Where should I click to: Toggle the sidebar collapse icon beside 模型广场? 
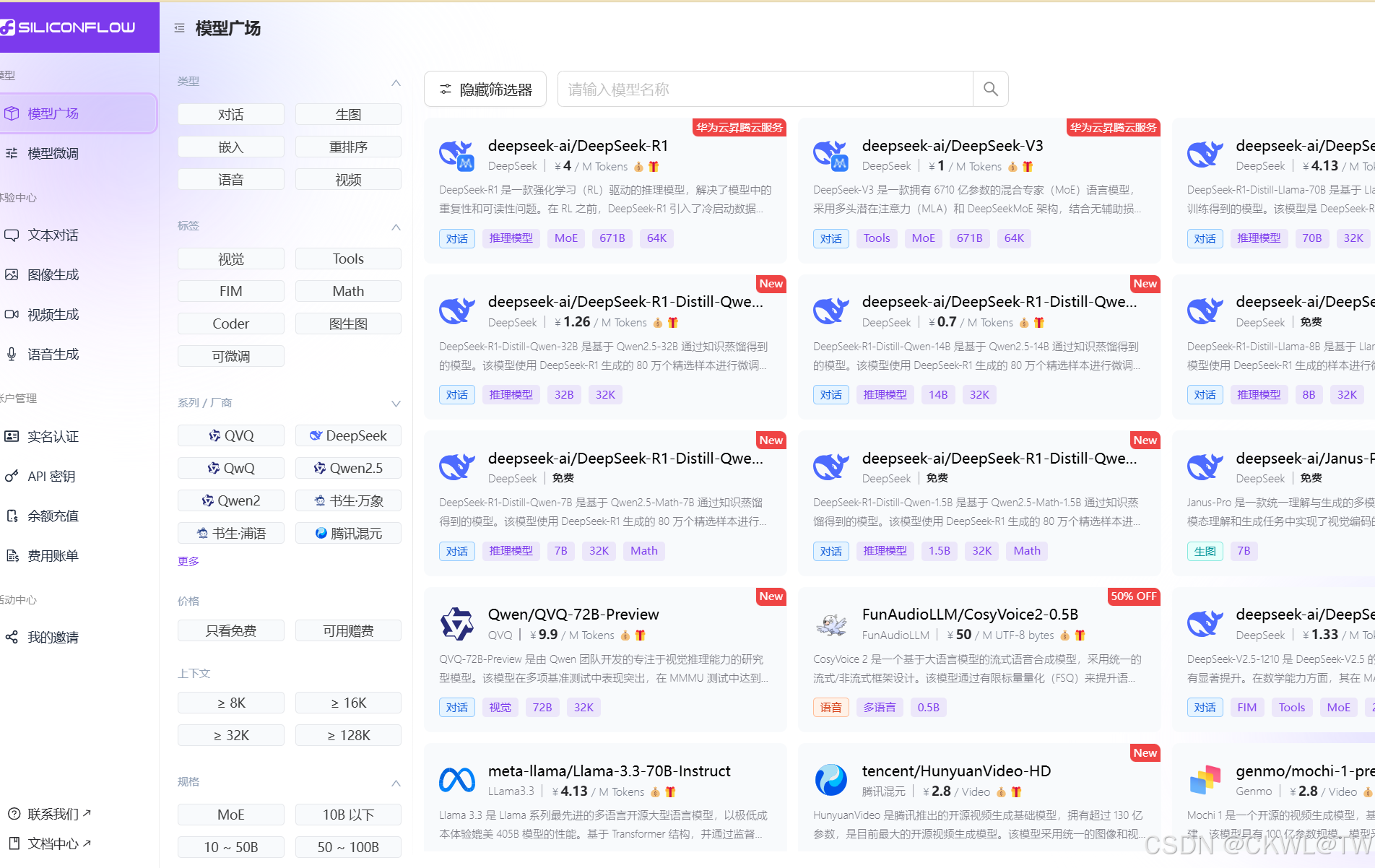[x=179, y=28]
